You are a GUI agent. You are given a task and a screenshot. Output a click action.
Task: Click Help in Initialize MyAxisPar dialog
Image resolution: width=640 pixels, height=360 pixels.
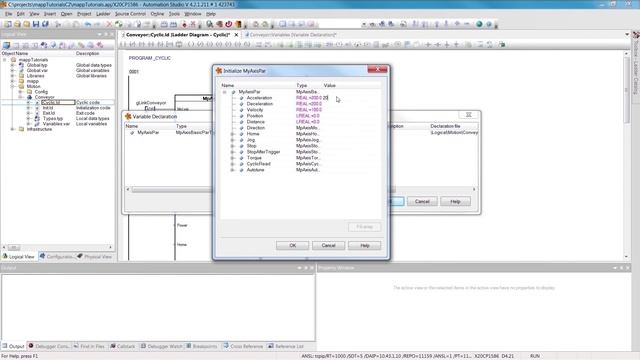tap(364, 245)
